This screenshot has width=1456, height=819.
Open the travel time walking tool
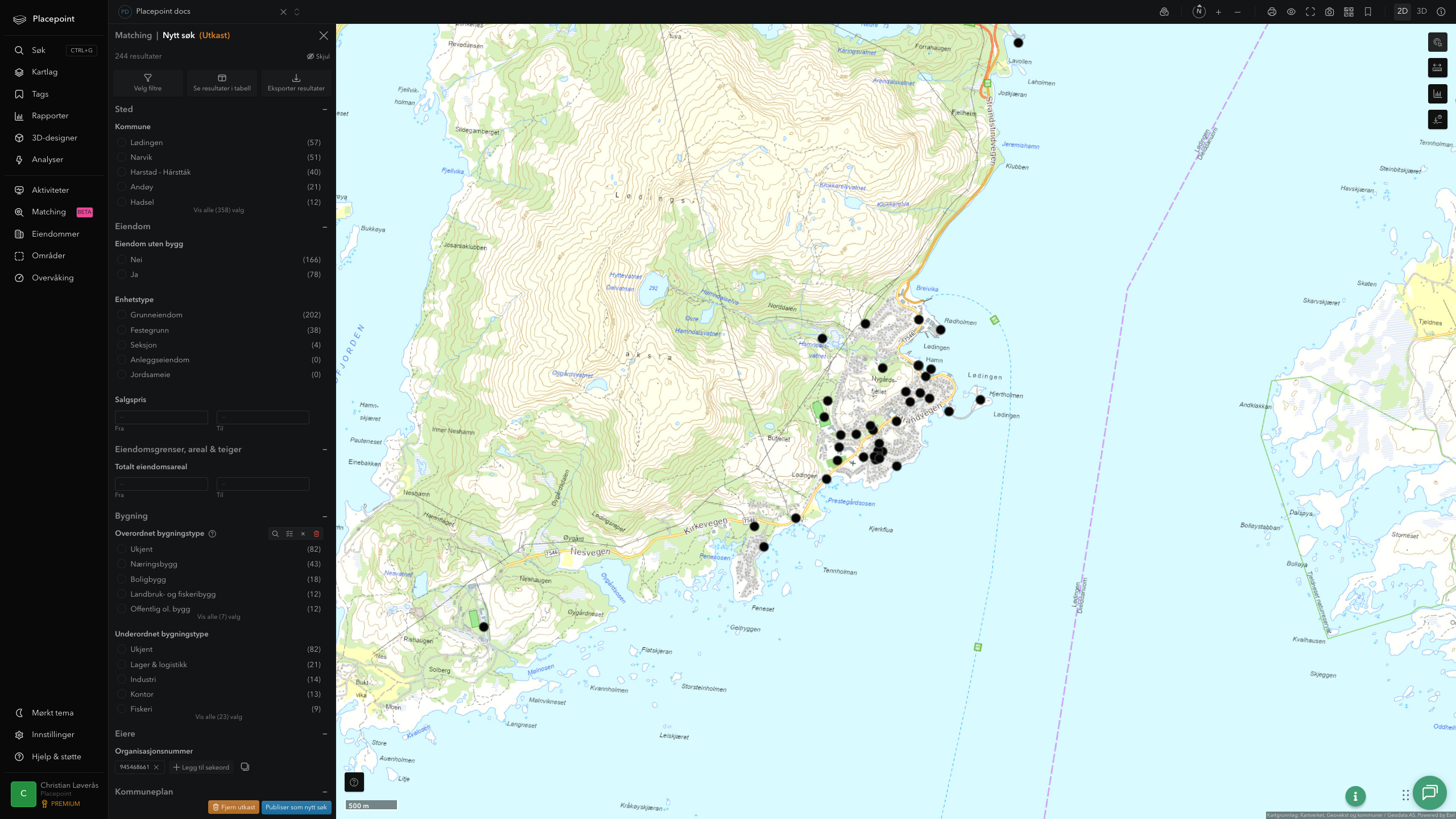click(x=1438, y=119)
